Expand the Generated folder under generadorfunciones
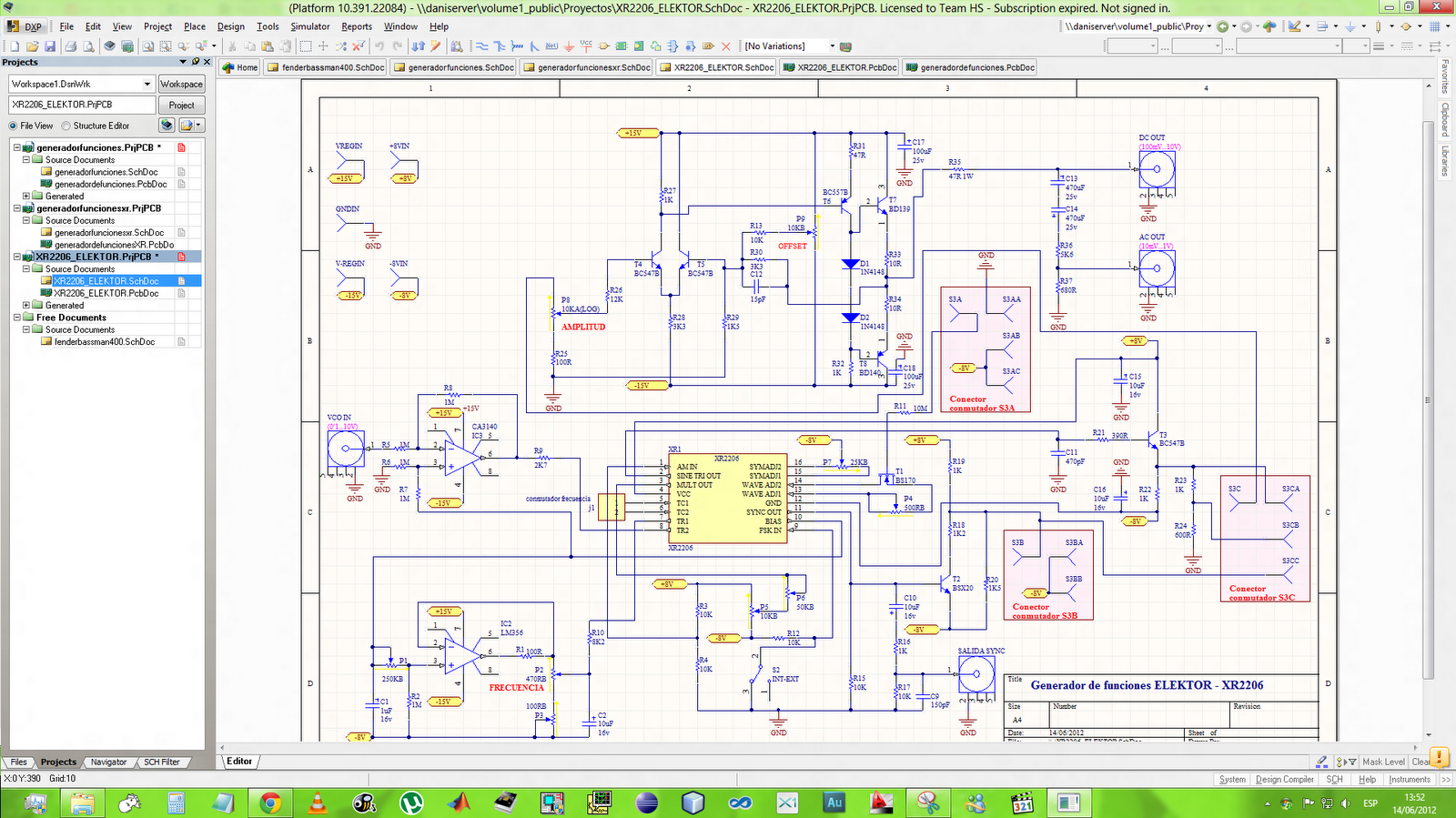Image resolution: width=1456 pixels, height=818 pixels. [26, 196]
